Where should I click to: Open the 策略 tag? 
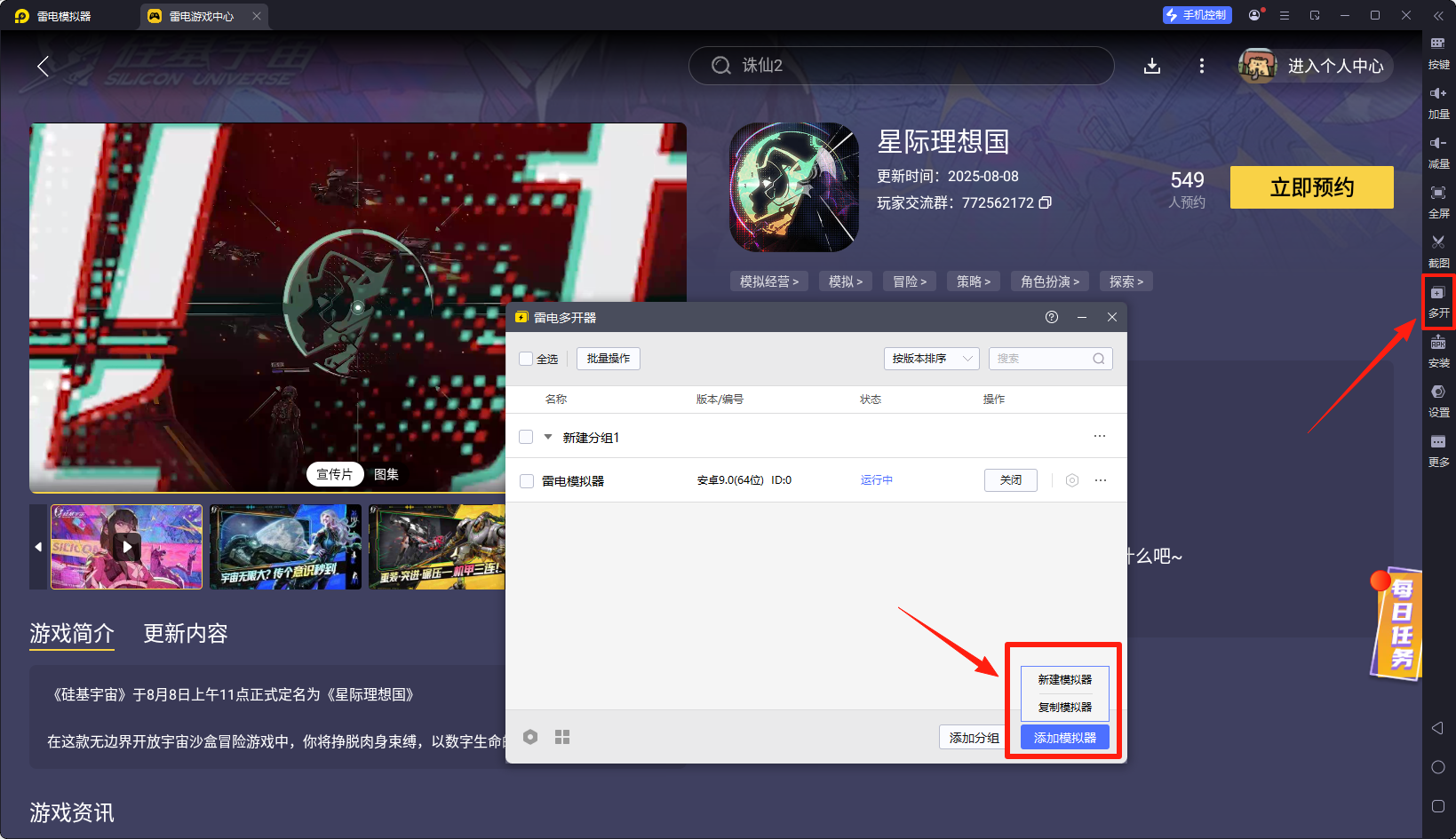[x=974, y=281]
